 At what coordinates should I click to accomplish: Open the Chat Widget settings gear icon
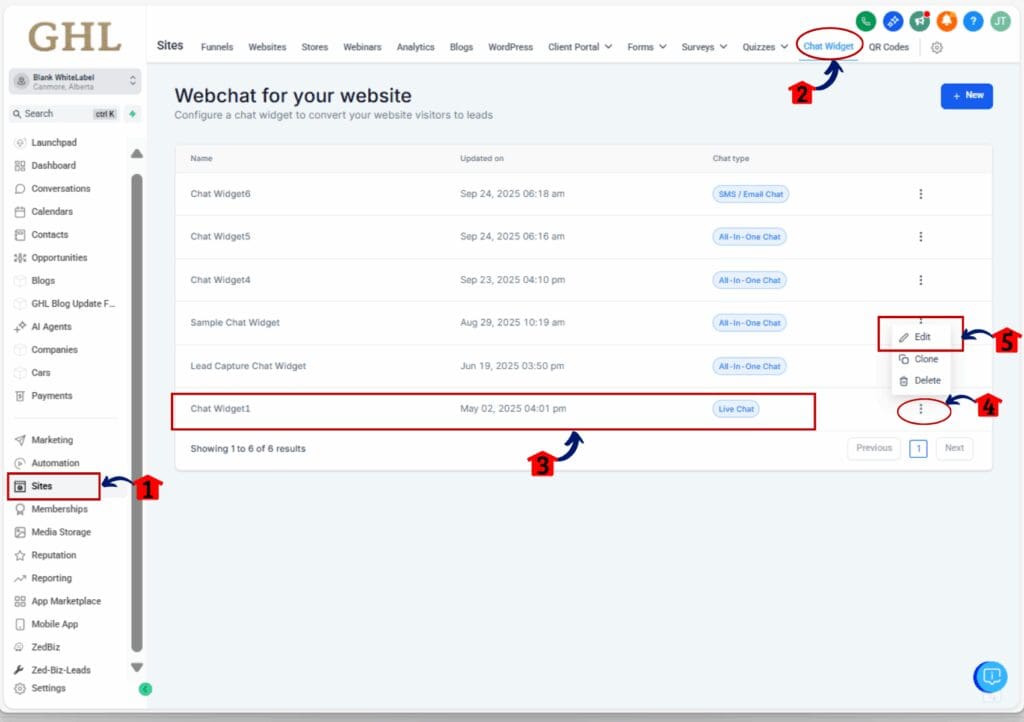[937, 47]
